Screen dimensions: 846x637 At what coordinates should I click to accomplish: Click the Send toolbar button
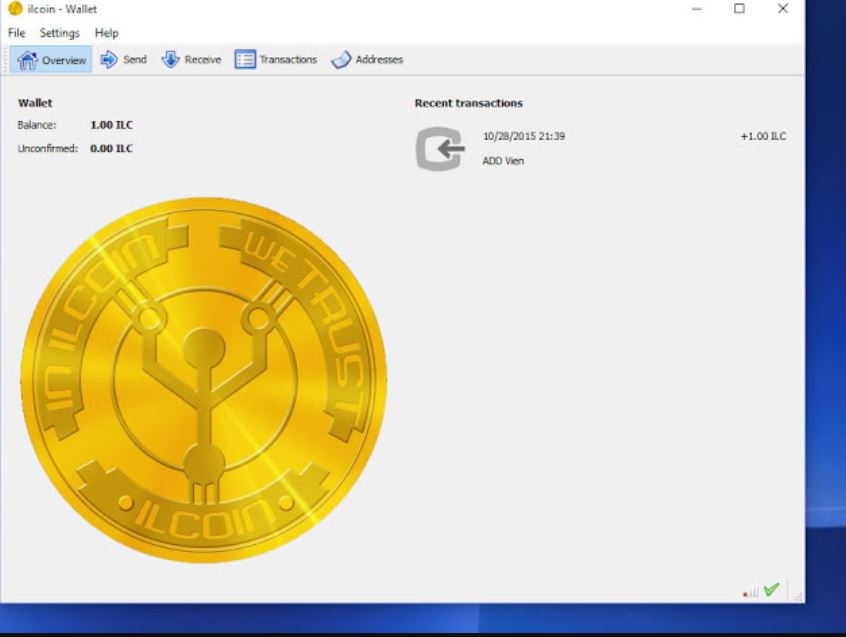pos(124,59)
